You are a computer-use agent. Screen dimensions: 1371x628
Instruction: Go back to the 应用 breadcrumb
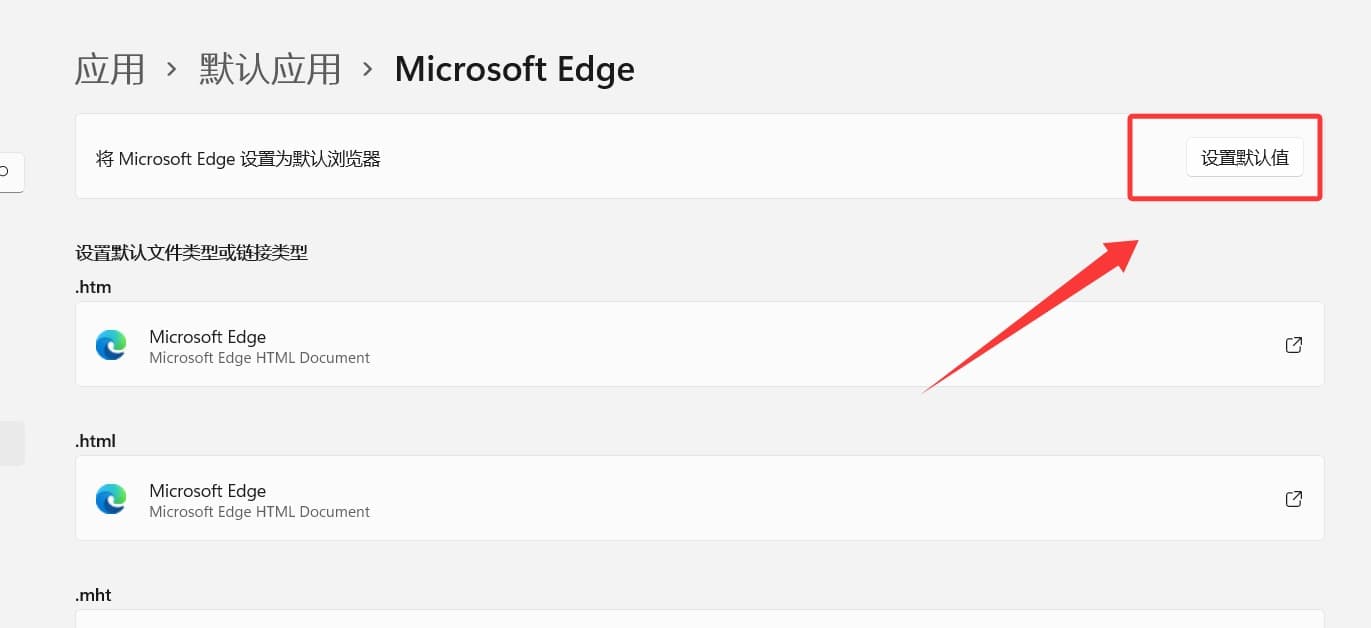click(x=110, y=69)
